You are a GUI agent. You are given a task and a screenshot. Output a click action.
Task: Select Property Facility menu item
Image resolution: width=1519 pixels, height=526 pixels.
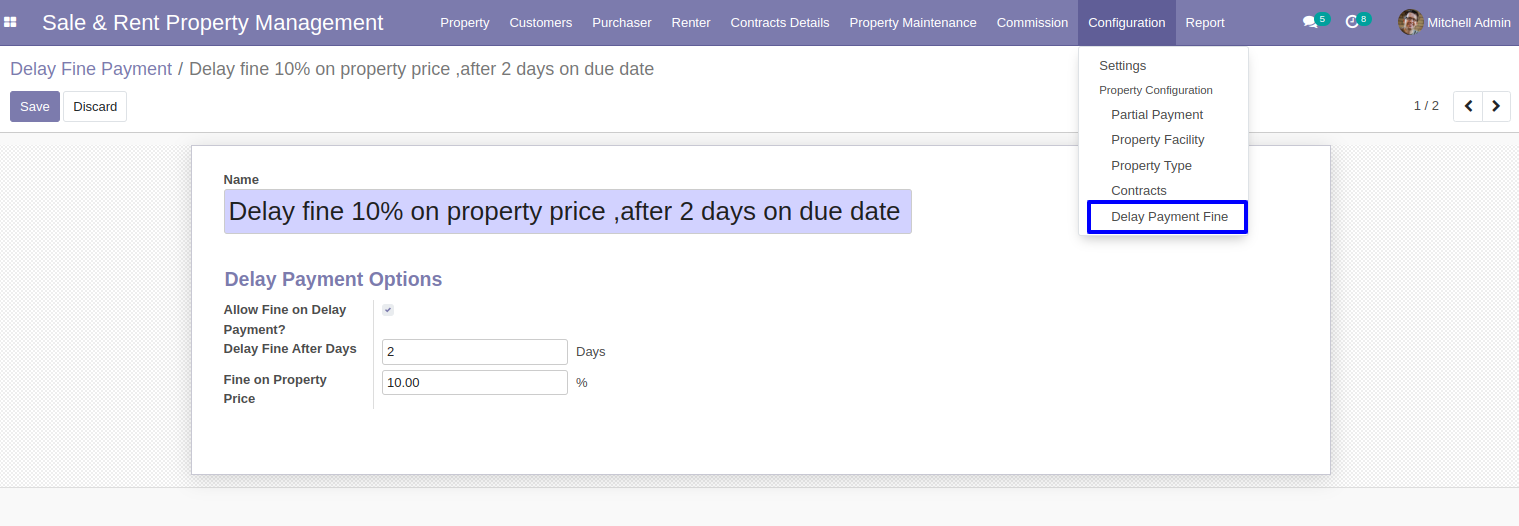pyautogui.click(x=1157, y=140)
